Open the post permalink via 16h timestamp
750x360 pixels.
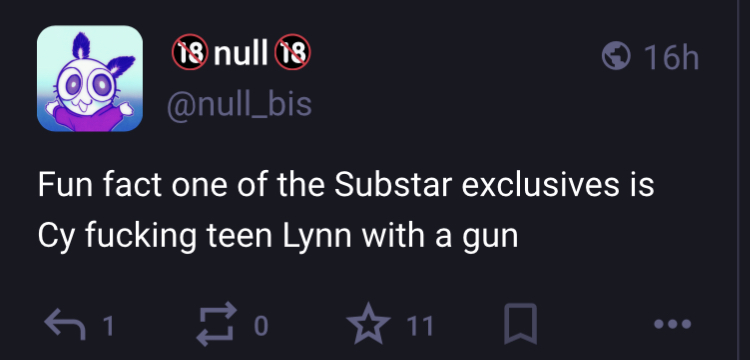[671, 57]
